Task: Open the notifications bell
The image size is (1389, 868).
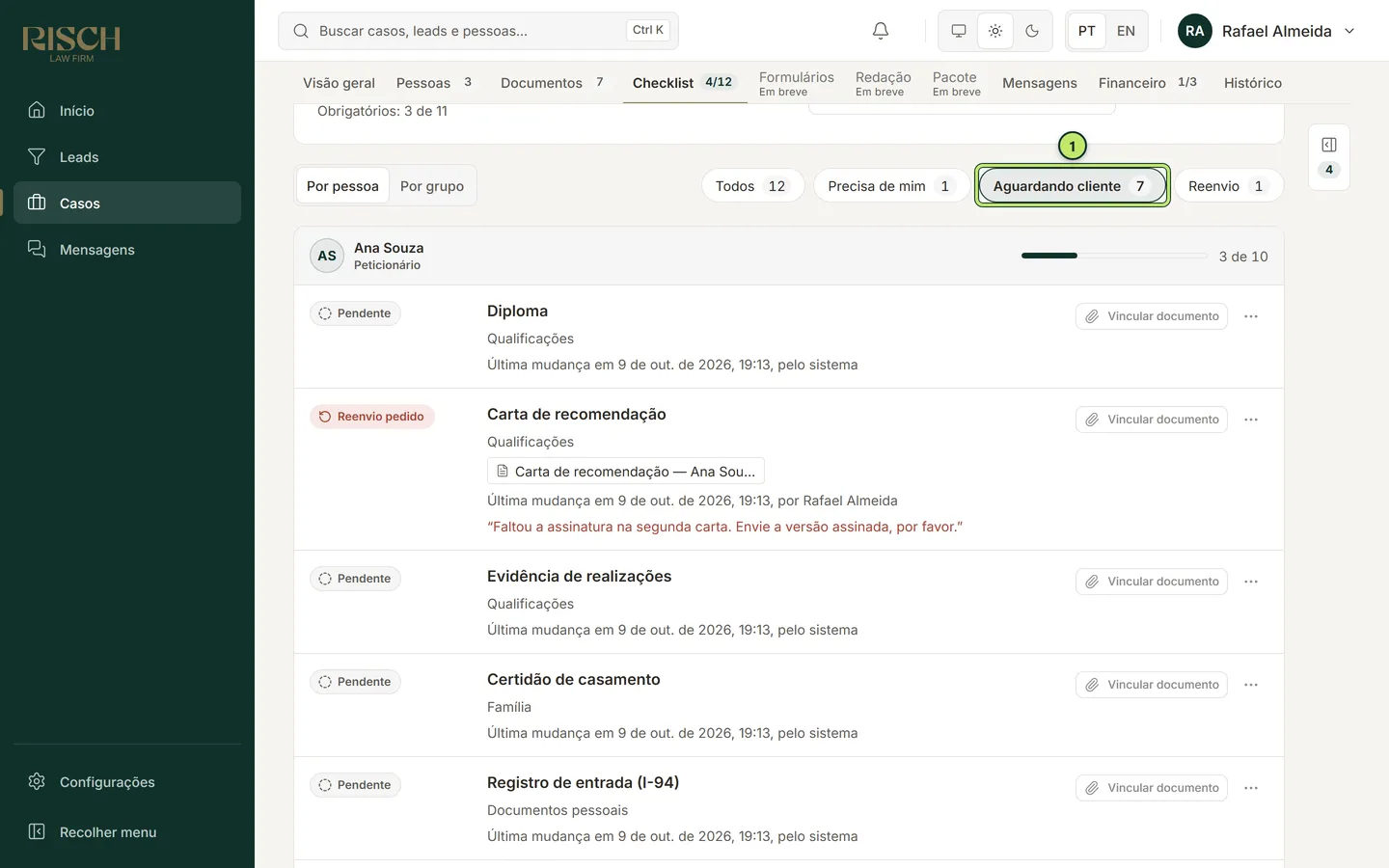Action: [881, 31]
